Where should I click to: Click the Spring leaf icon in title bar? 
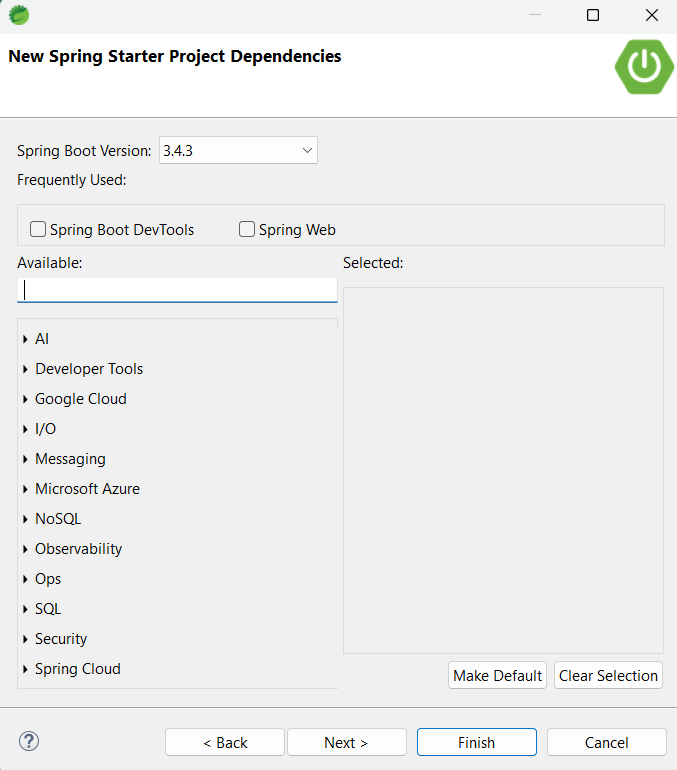pyautogui.click(x=19, y=15)
